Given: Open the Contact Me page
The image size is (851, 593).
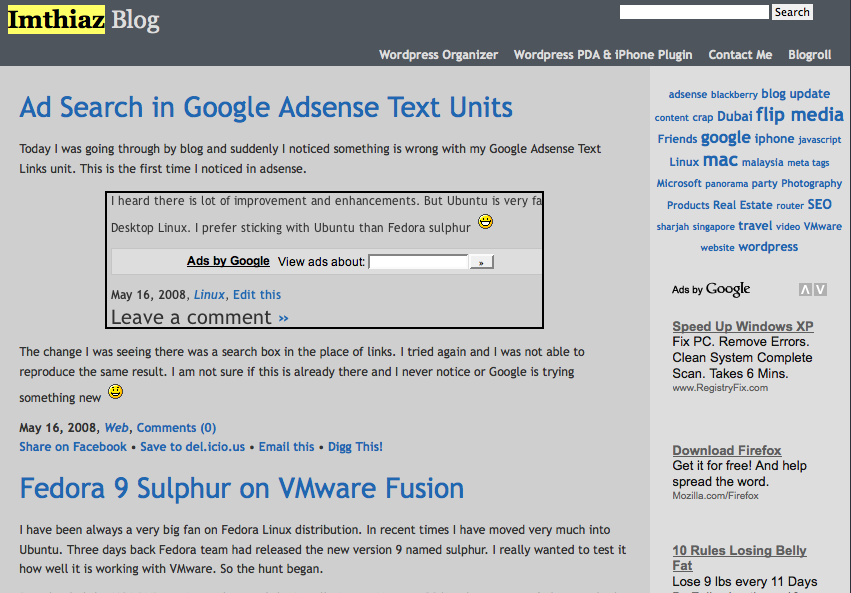Looking at the screenshot, I should pyautogui.click(x=740, y=55).
